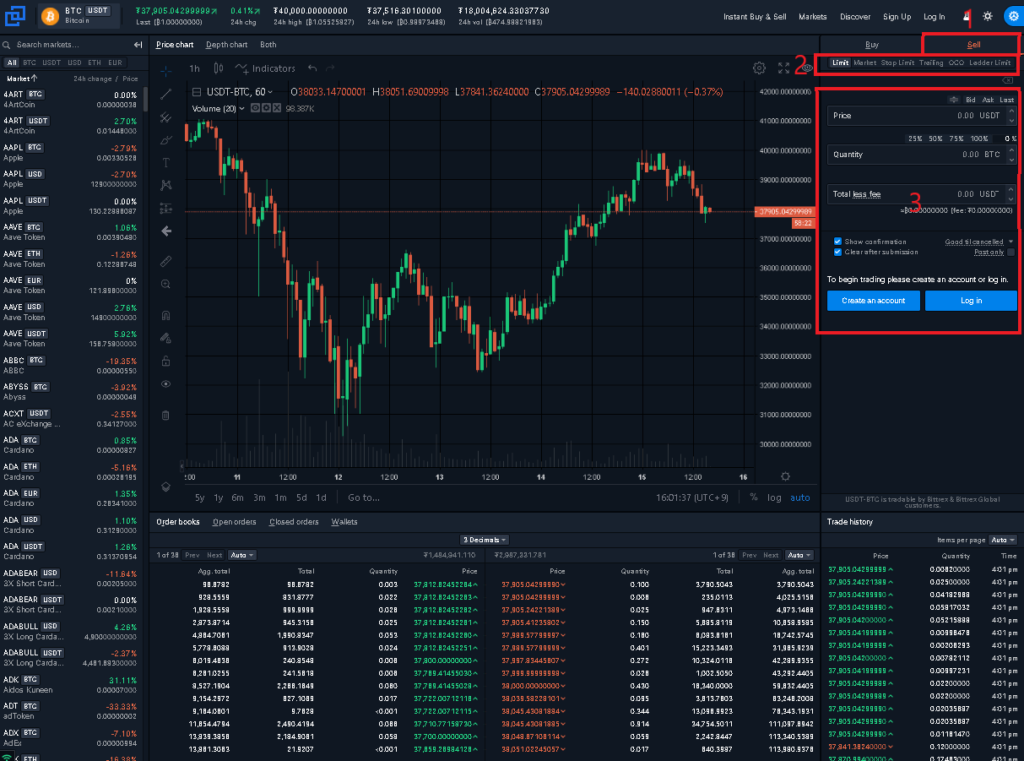Image resolution: width=1024 pixels, height=761 pixels.
Task: Open the object tree layers icon
Action: [166, 487]
